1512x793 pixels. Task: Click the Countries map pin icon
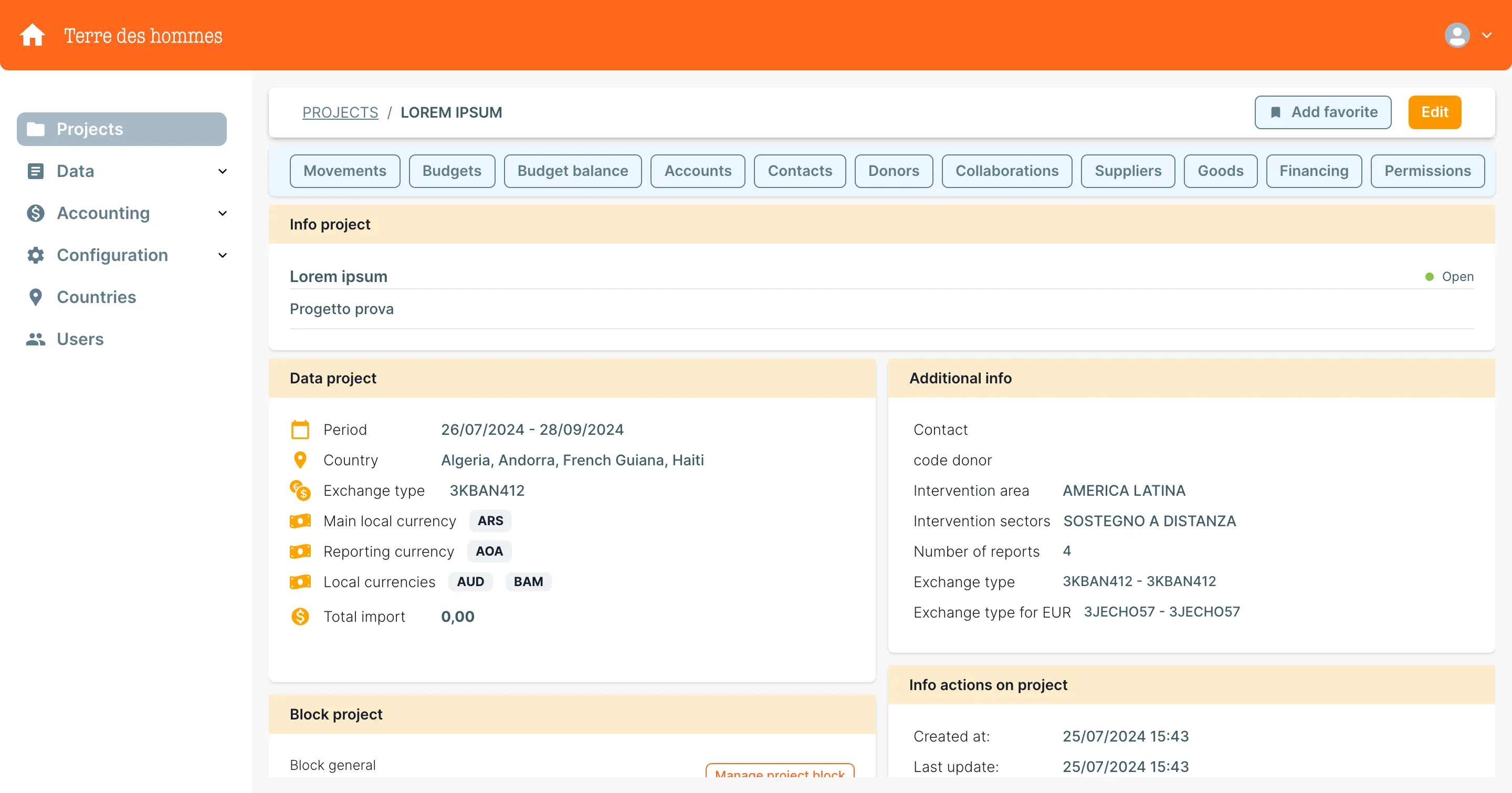(x=35, y=297)
